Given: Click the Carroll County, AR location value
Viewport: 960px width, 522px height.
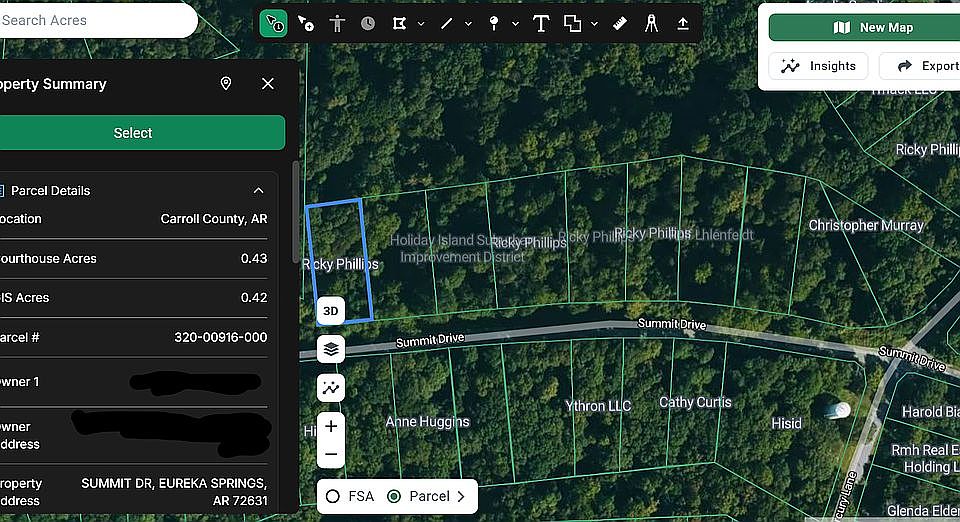Looking at the screenshot, I should 214,219.
